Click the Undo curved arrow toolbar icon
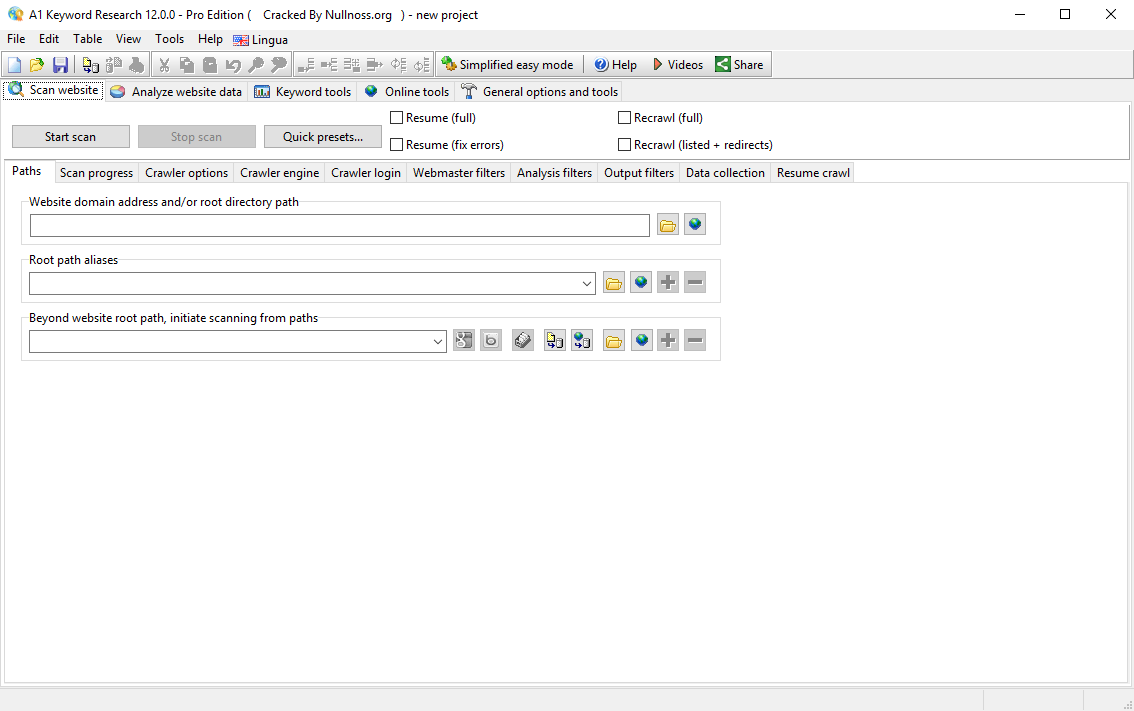 tap(233, 65)
